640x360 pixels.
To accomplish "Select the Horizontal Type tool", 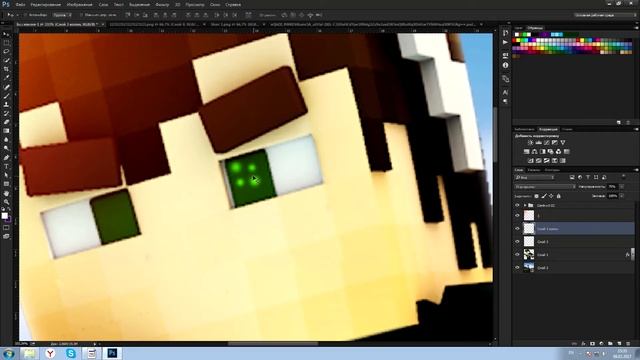I will coord(6,167).
